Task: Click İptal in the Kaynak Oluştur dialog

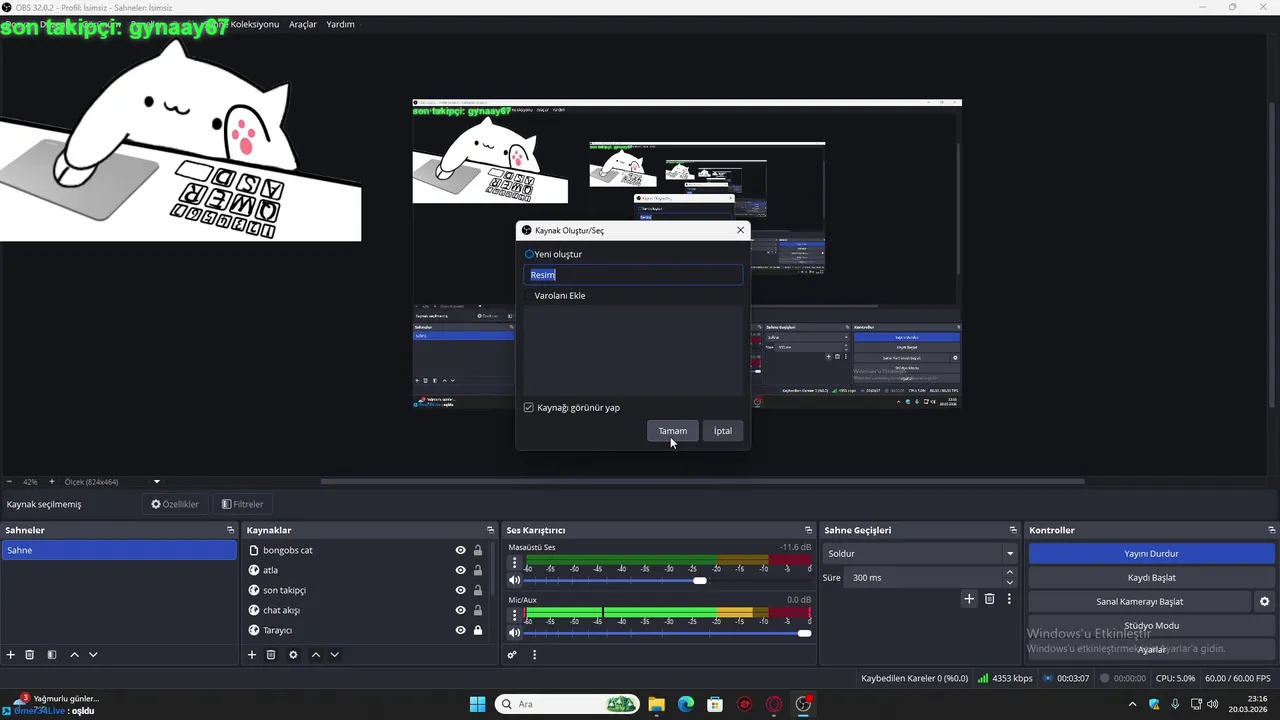Action: pyautogui.click(x=723, y=431)
